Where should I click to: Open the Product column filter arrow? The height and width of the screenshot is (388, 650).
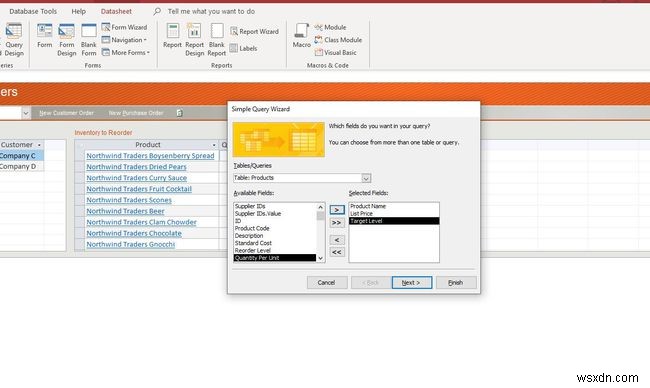[x=214, y=145]
